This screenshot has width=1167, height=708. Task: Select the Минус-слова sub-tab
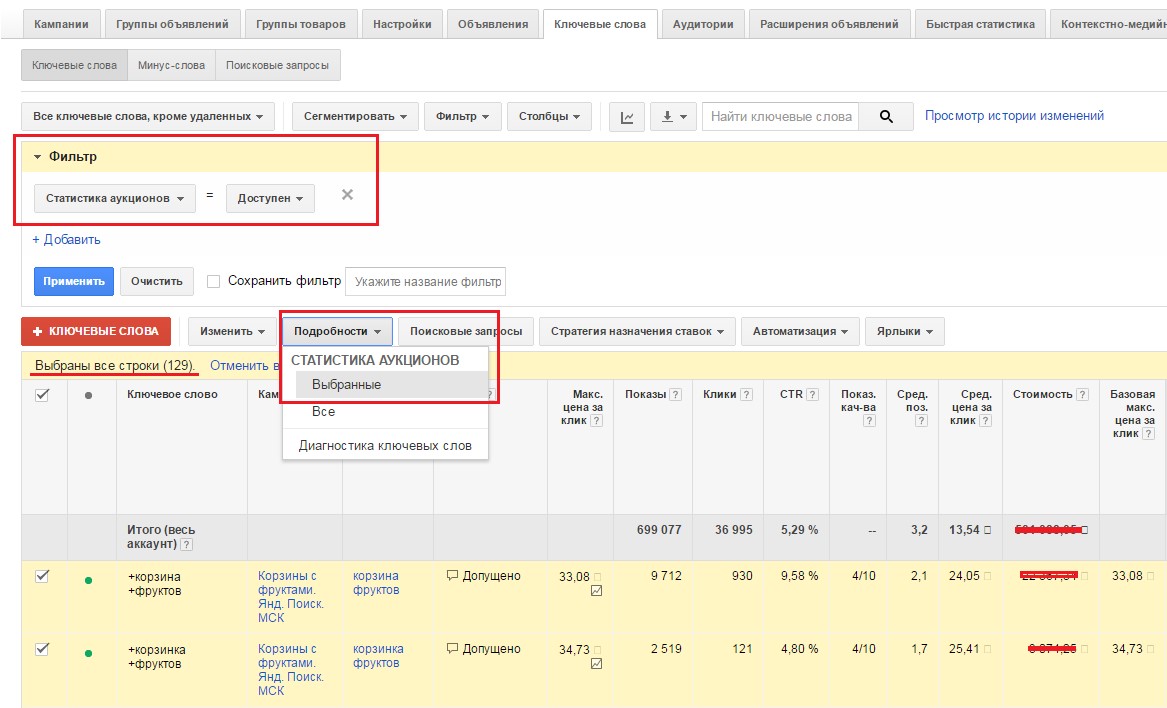point(171,65)
